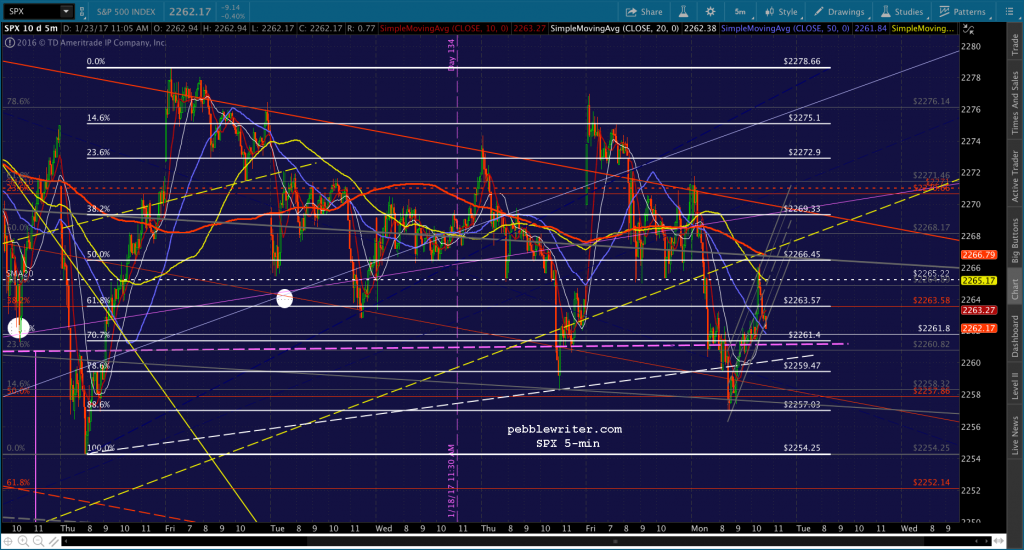This screenshot has height=550, width=1024.
Task: Open the Trade sidebar tab
Action: coord(1015,44)
